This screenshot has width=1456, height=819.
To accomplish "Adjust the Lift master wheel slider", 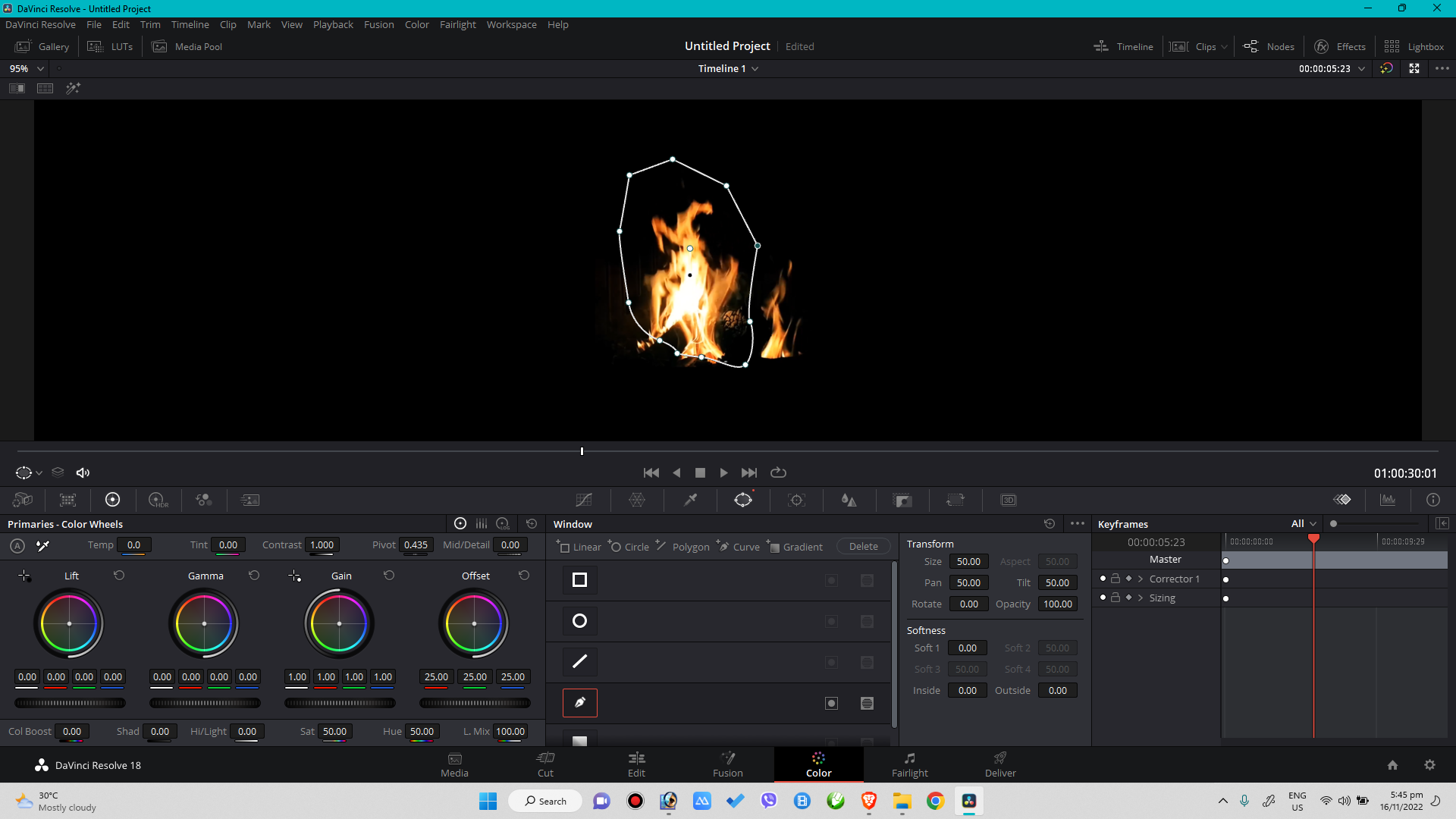I will click(x=70, y=703).
